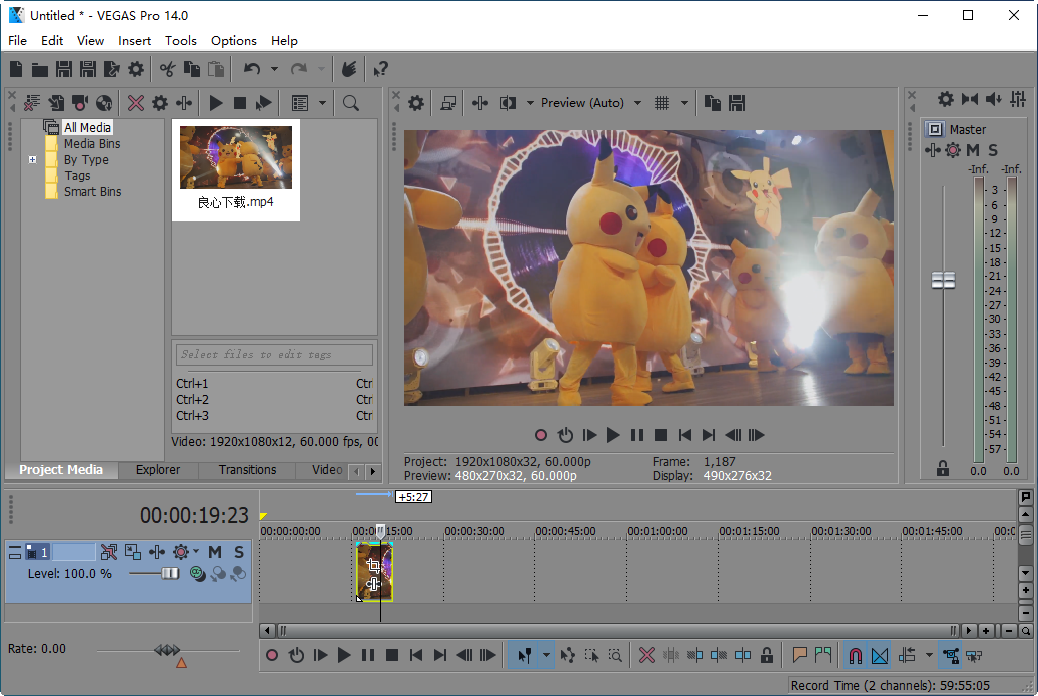1038x696 pixels.
Task: Select the 良心下载.mp4 thumbnail
Action: 236,170
